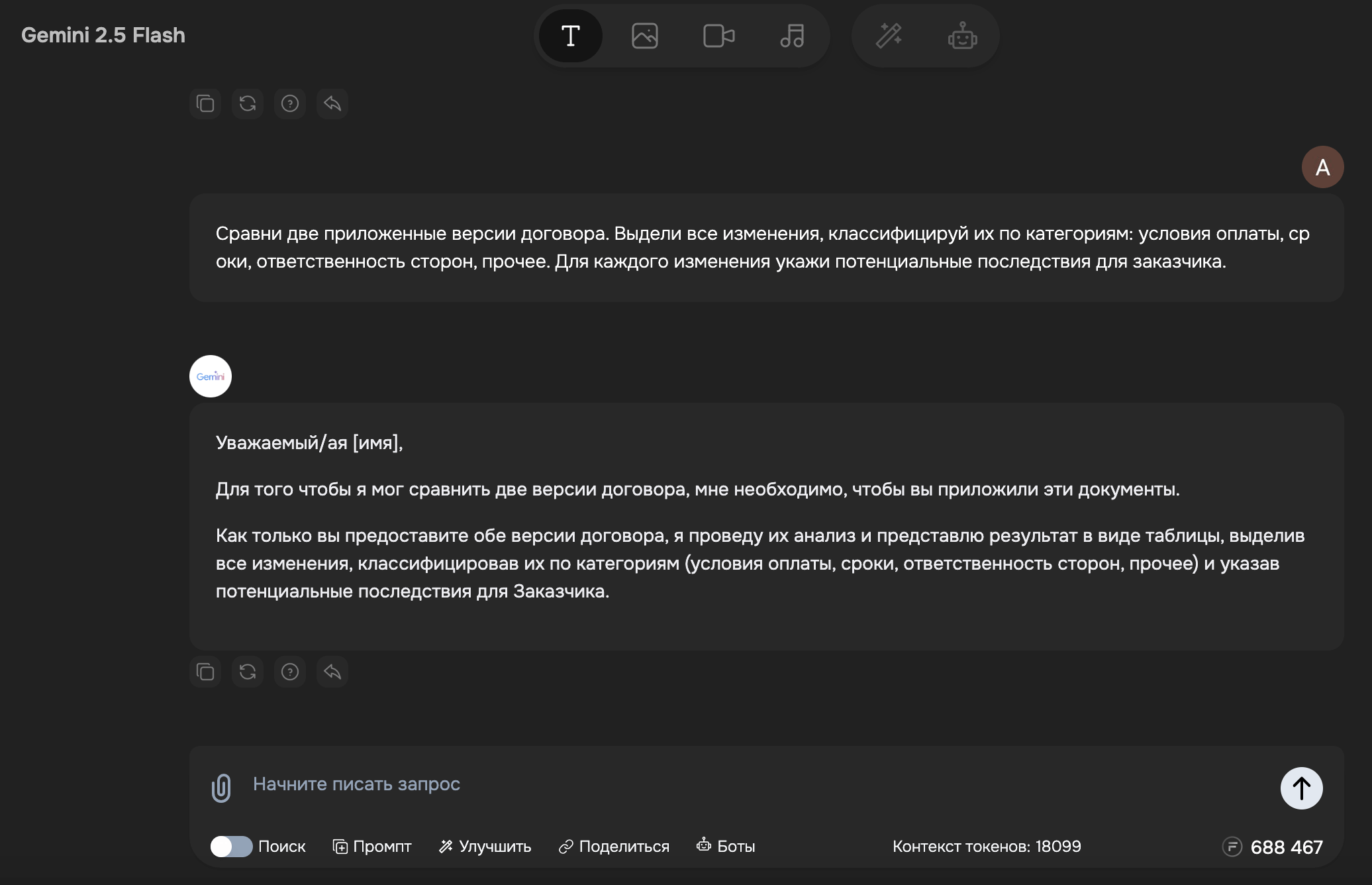1372x885 pixels.
Task: Open the Video generation mode
Action: tap(718, 36)
